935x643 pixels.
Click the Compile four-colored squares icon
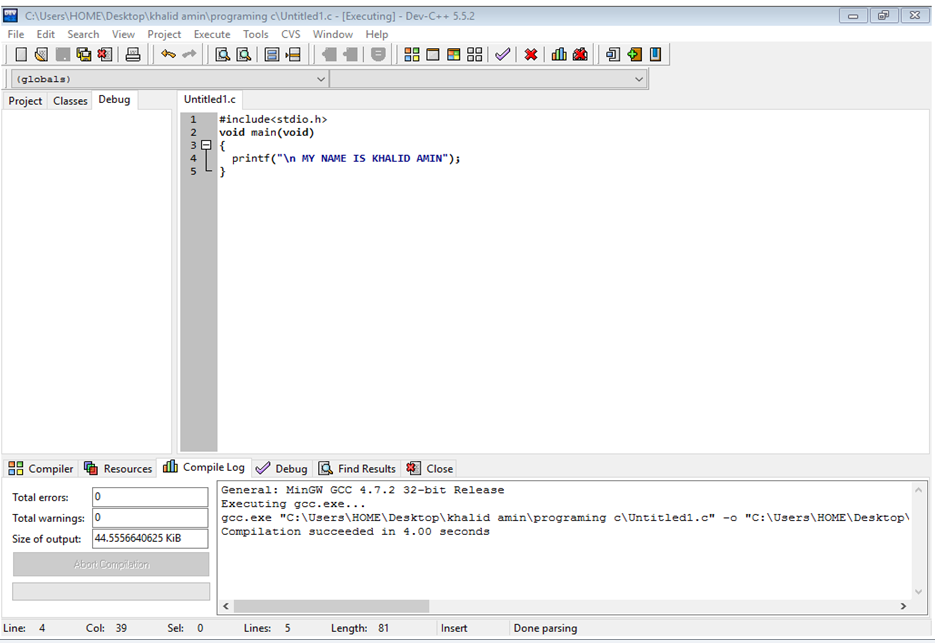(x=411, y=55)
